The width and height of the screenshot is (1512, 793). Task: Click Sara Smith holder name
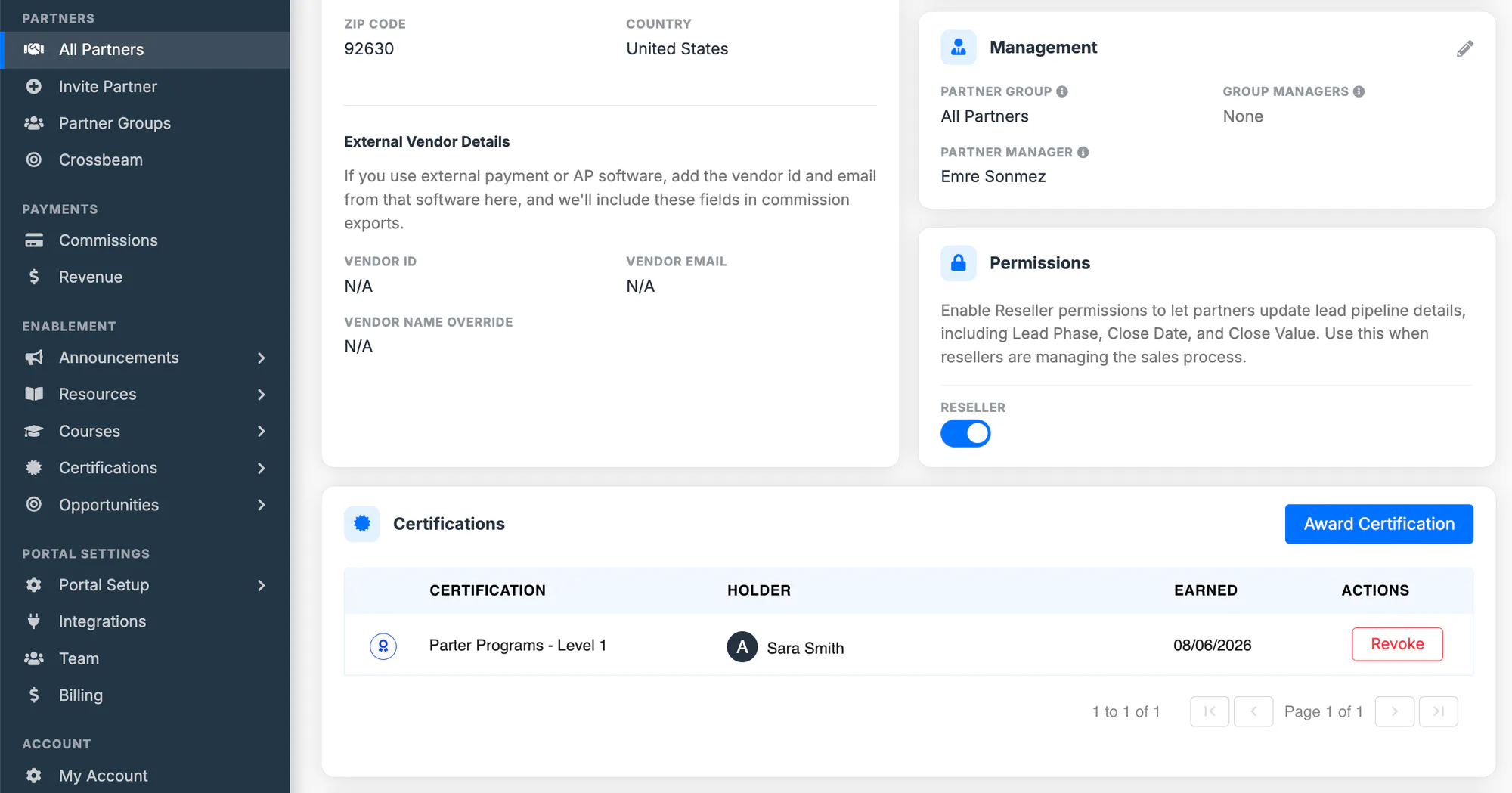[805, 648]
